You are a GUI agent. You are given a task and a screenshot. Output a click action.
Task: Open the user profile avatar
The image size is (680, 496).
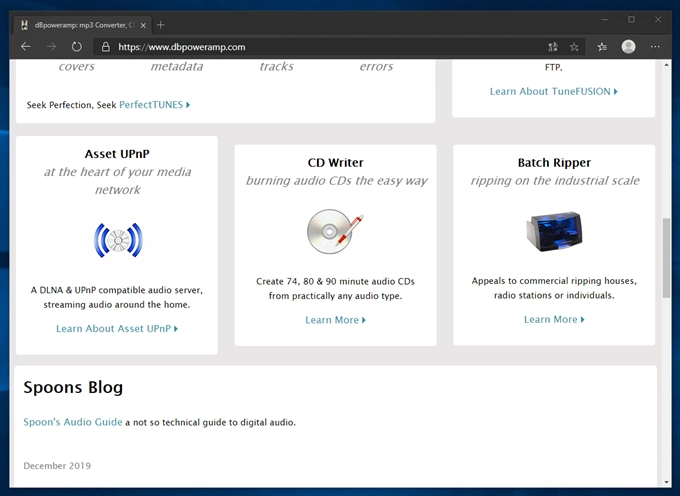[x=628, y=47]
